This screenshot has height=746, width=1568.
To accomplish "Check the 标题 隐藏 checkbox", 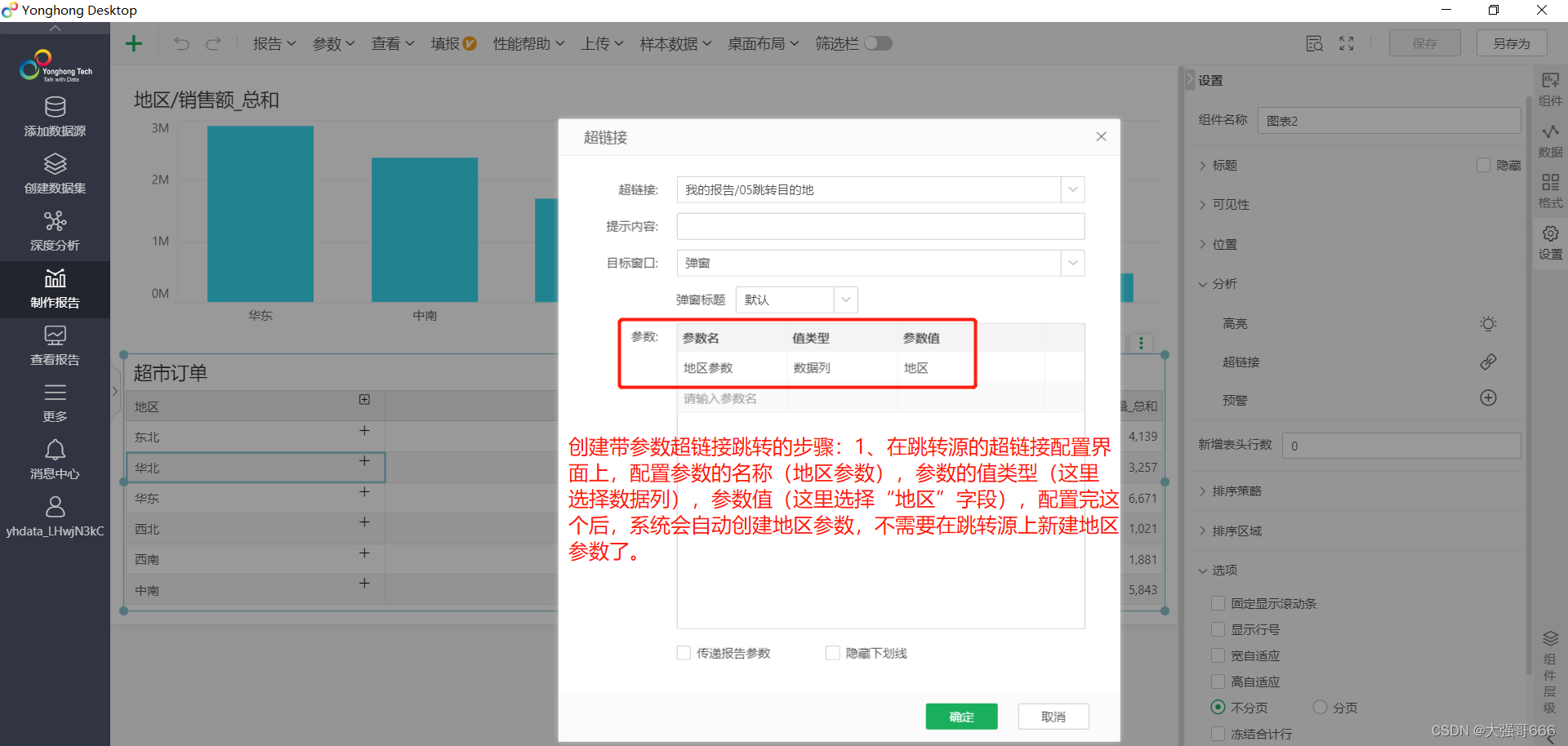I will [1483, 165].
